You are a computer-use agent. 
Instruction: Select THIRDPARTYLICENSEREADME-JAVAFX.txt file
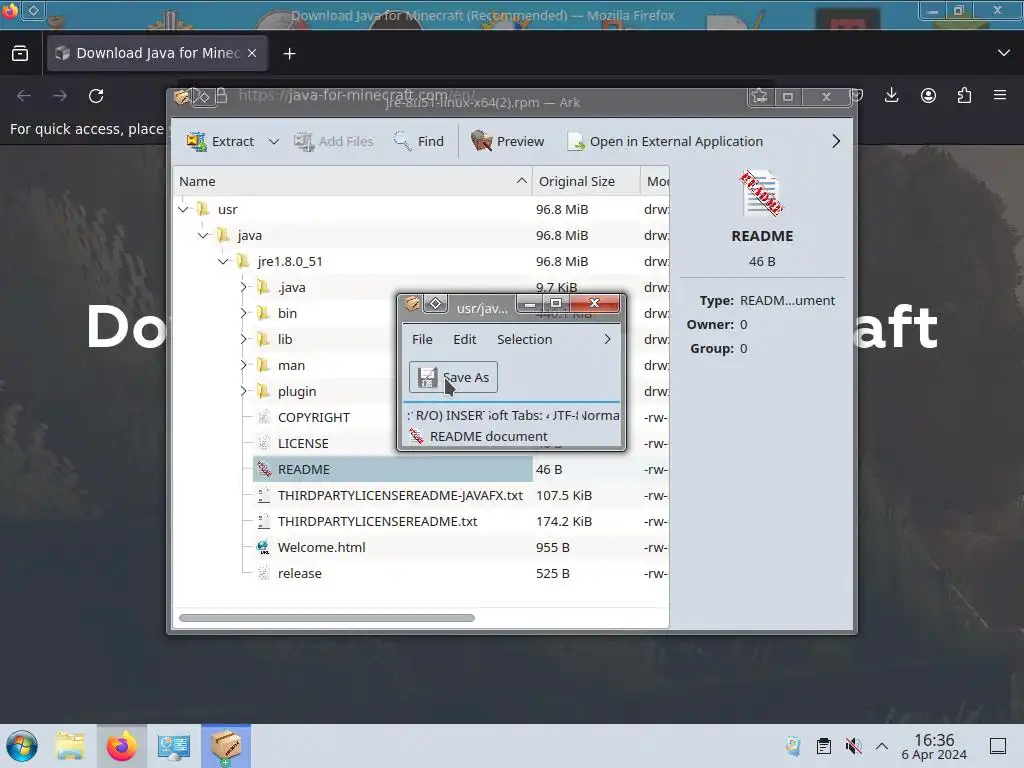coord(400,496)
